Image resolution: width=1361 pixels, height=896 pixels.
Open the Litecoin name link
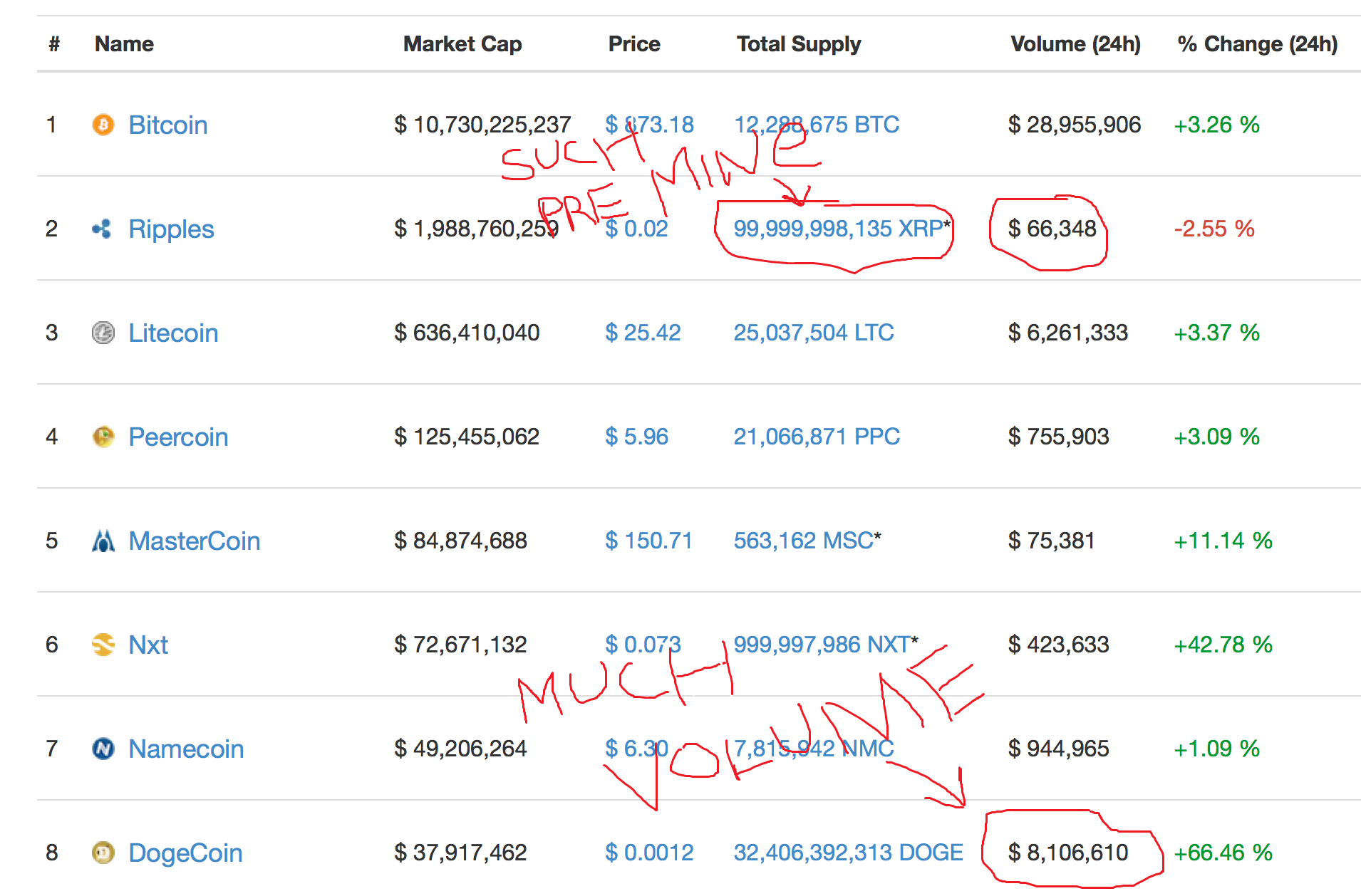pos(173,333)
